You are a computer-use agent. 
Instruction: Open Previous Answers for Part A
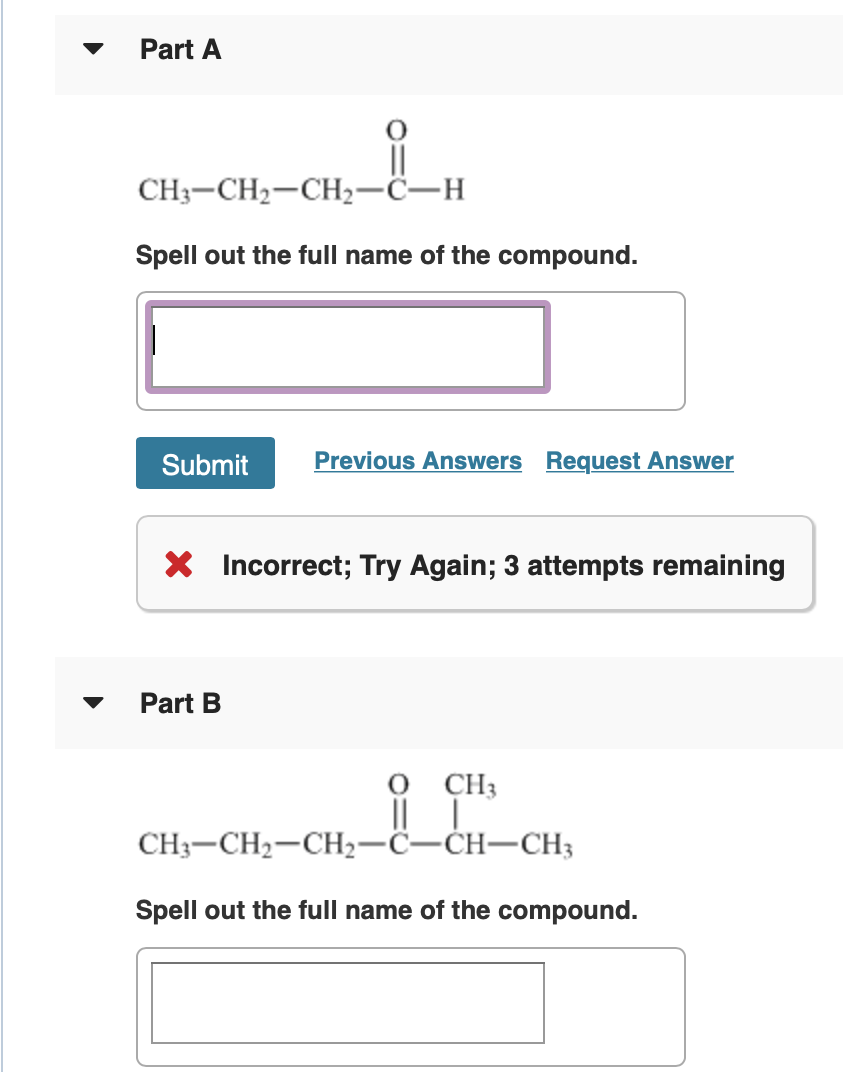418,460
